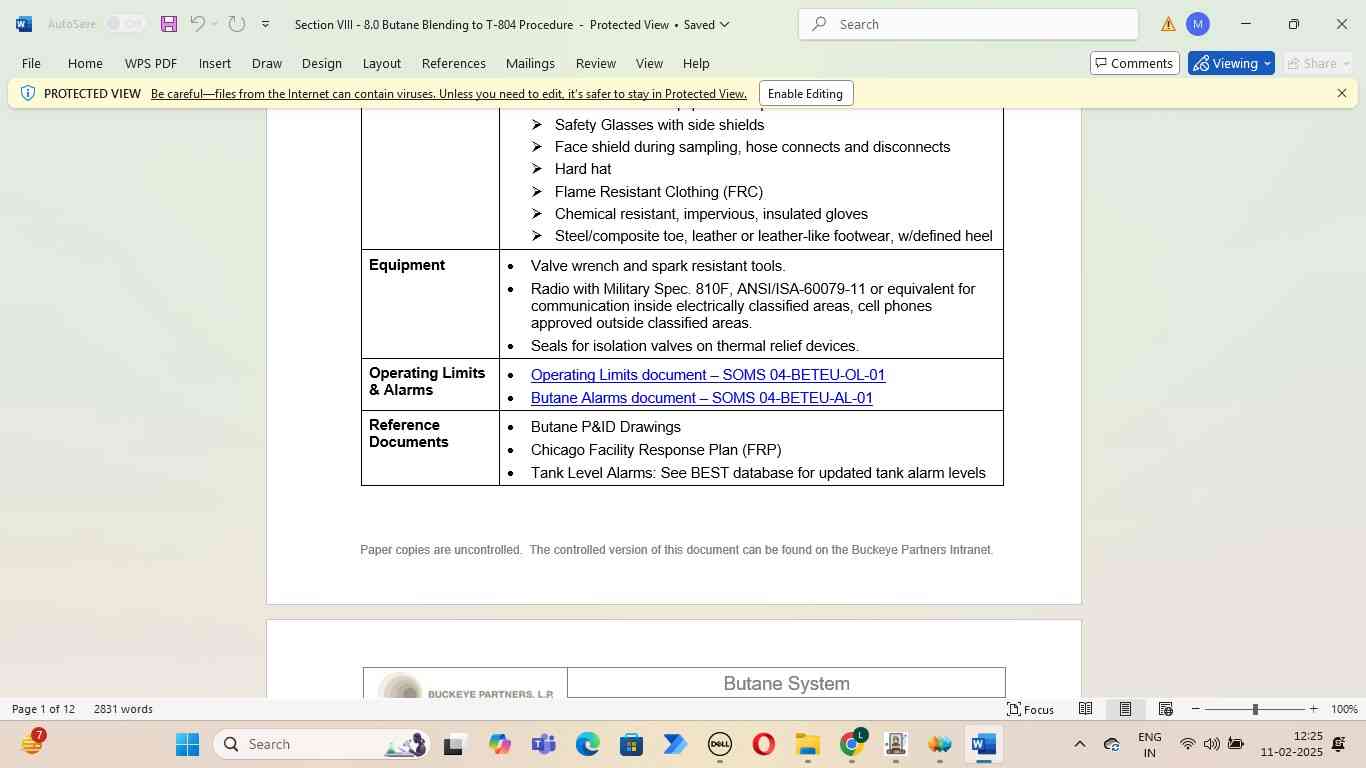This screenshot has height=768, width=1366.
Task: Click the 'Butane P&ID Drawings' text
Action: pyautogui.click(x=606, y=427)
